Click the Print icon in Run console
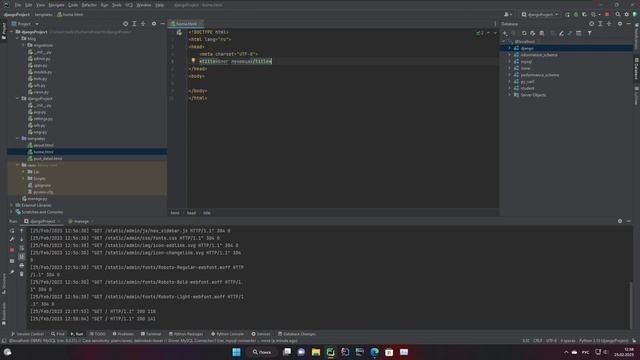 (22, 265)
